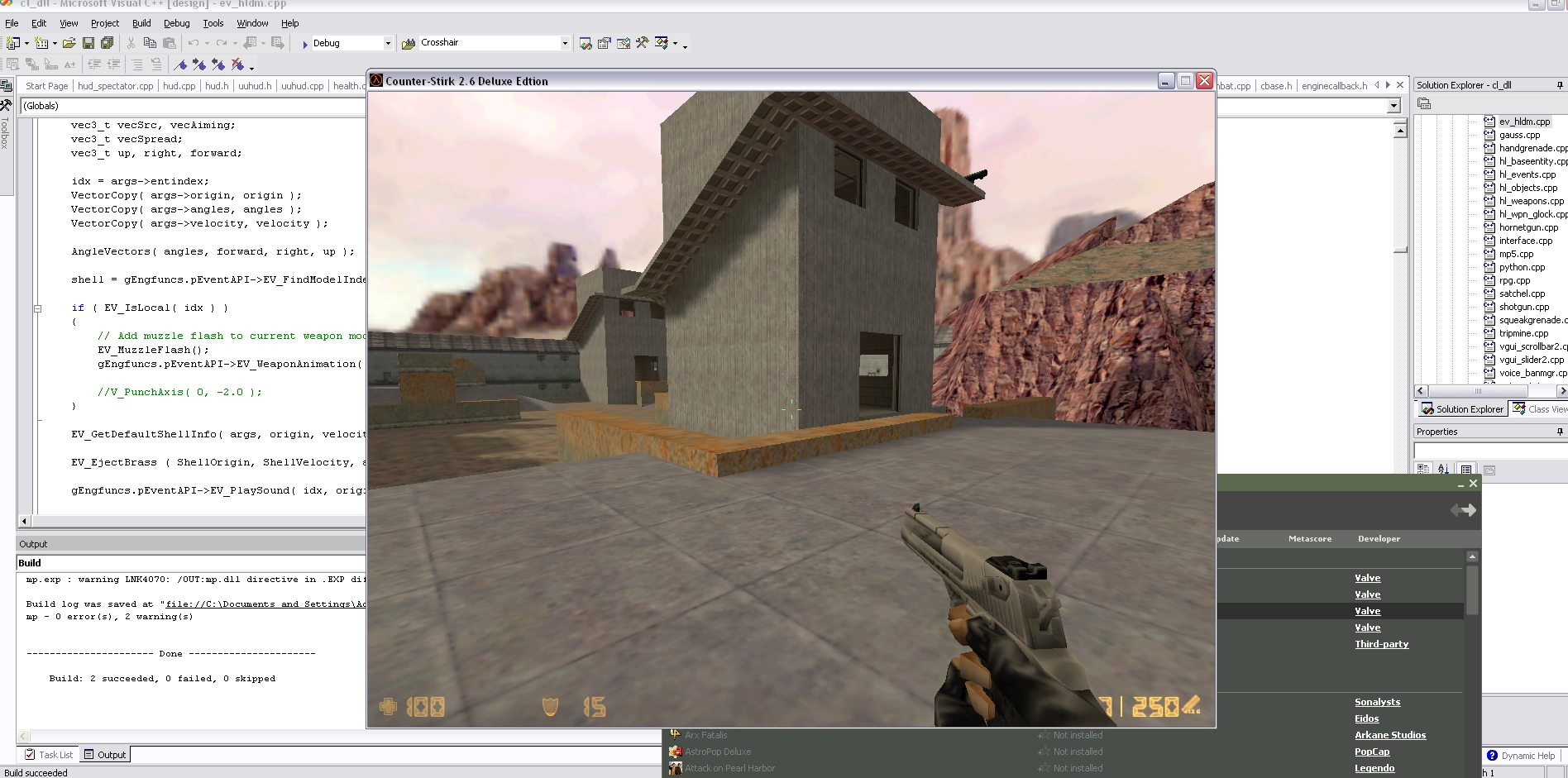Click the Navigate Forward icon

coord(278,43)
